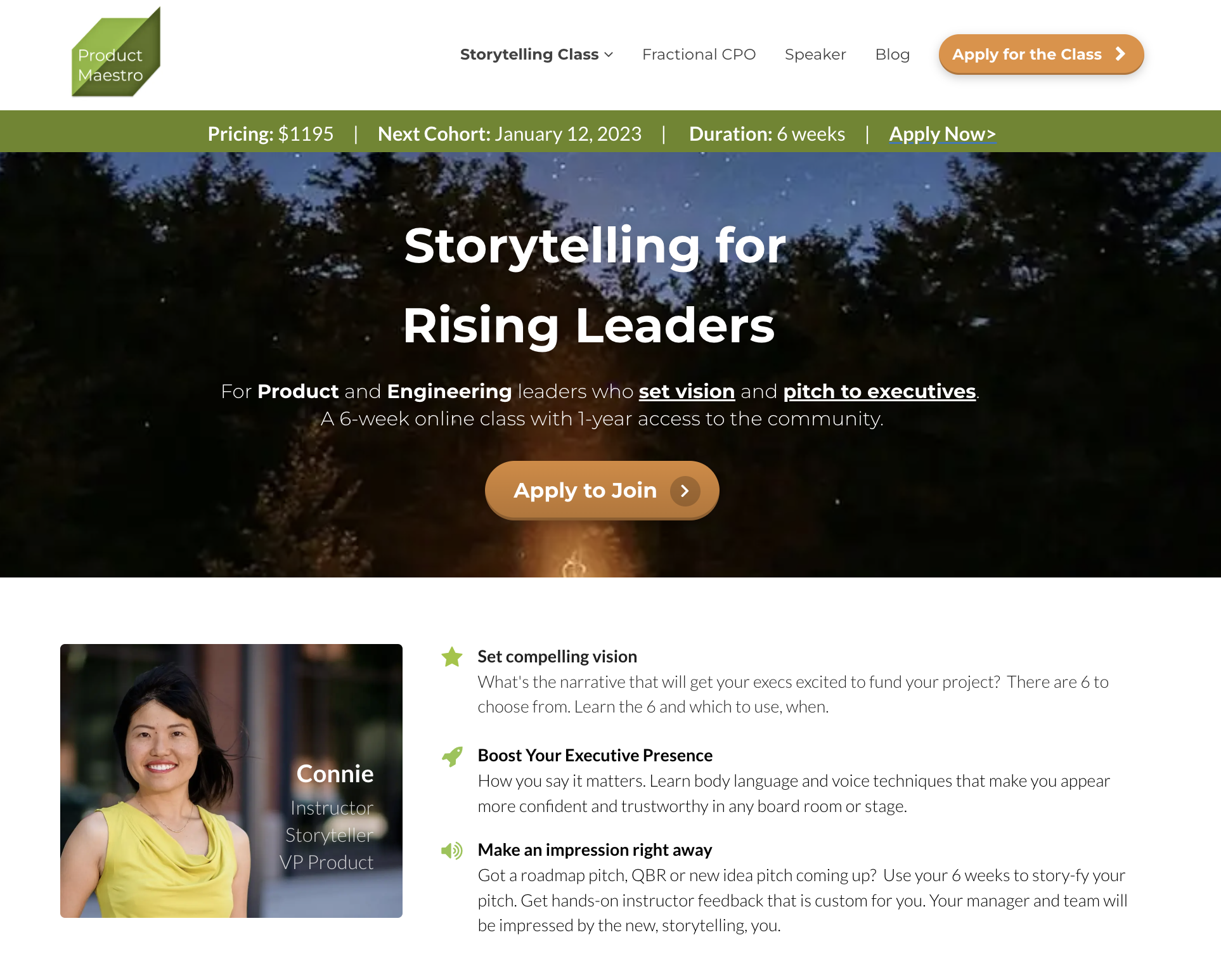This screenshot has height=980, width=1221.
Task: Click the Apply for the Class button
Action: click(x=1041, y=55)
